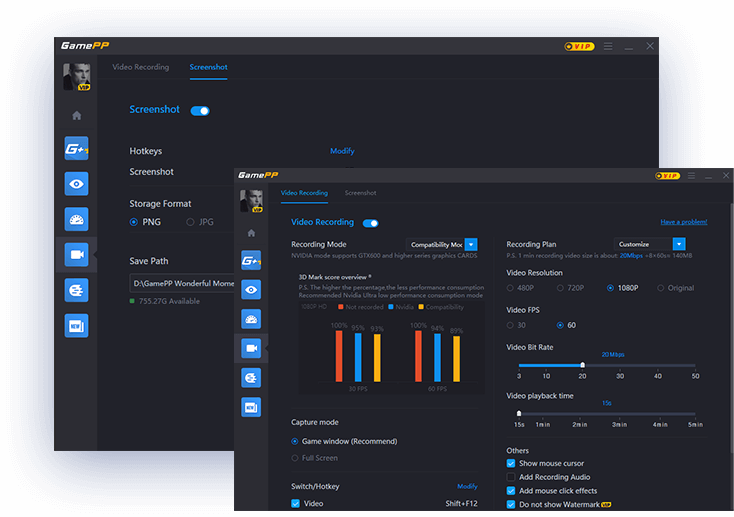Click user avatar in back window
This screenshot has width=734, height=517.
[77, 77]
